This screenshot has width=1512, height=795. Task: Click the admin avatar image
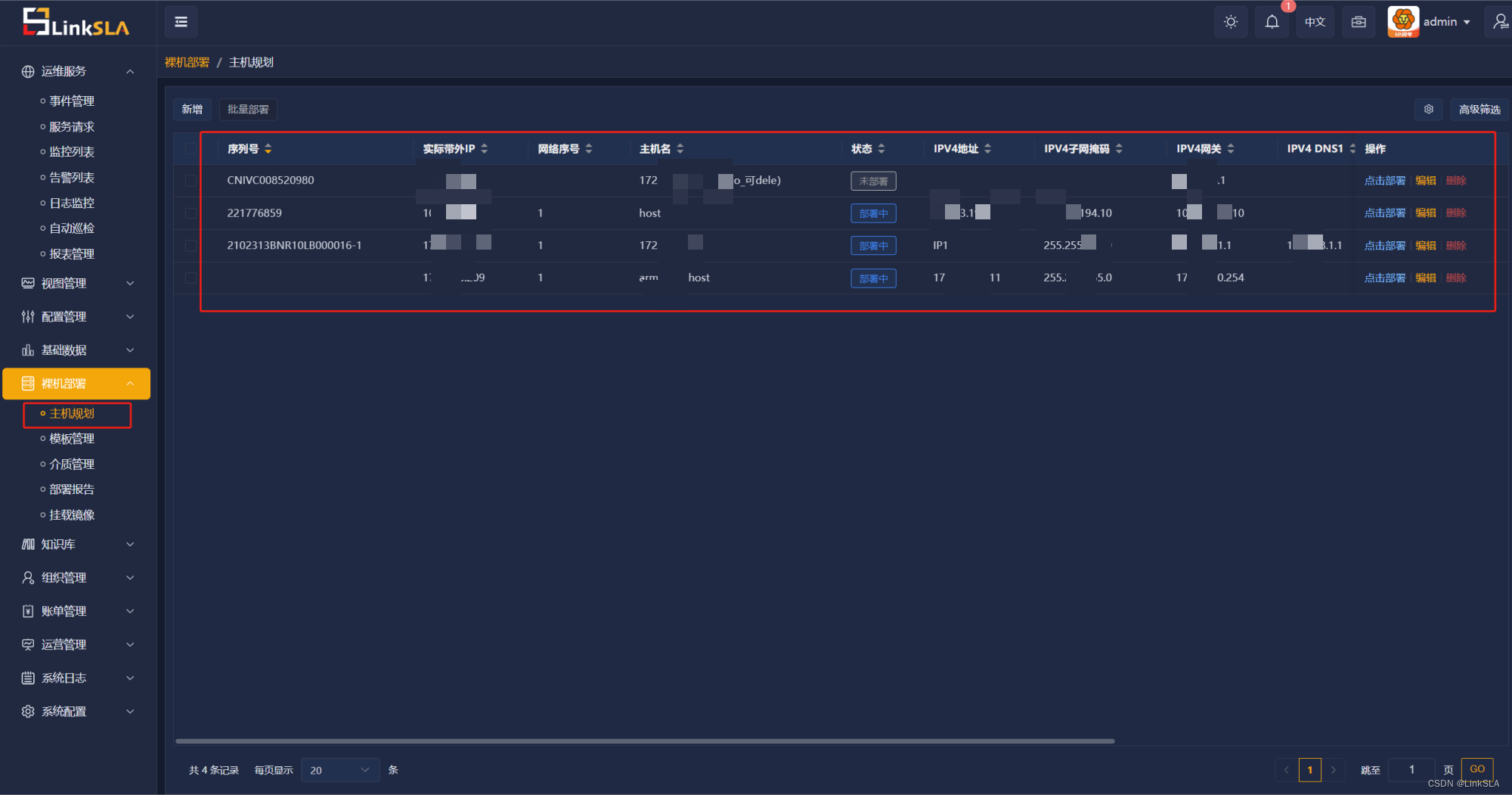tap(1403, 22)
